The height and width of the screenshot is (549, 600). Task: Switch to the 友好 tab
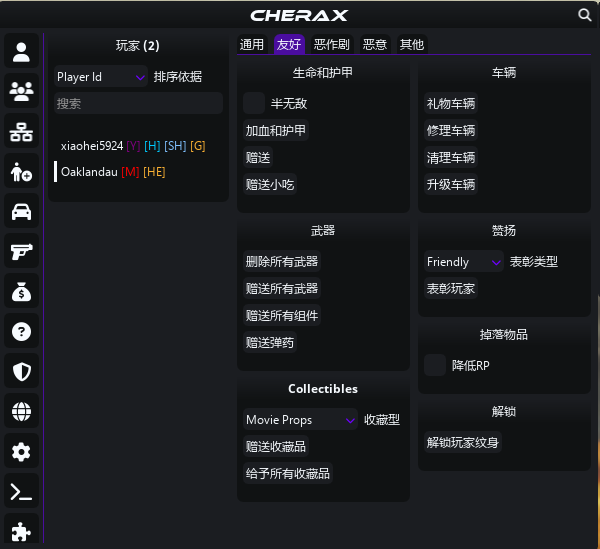point(289,44)
